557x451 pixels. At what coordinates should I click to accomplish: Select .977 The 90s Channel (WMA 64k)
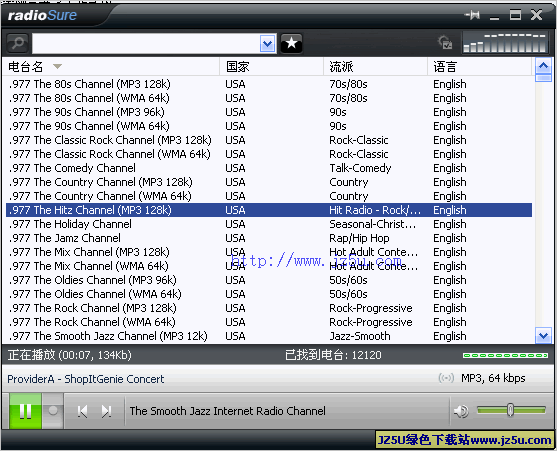[269, 126]
